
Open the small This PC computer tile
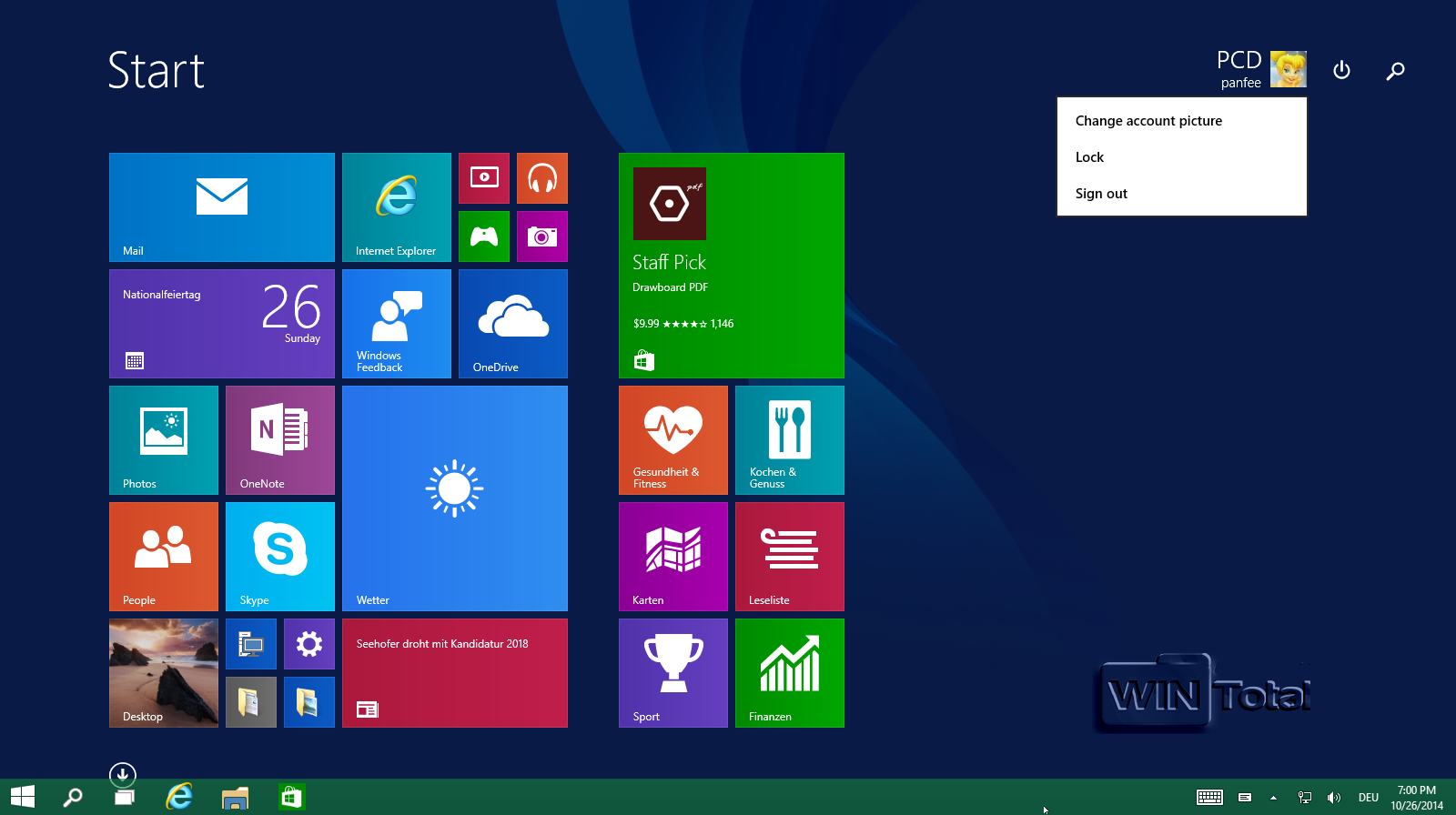(251, 644)
